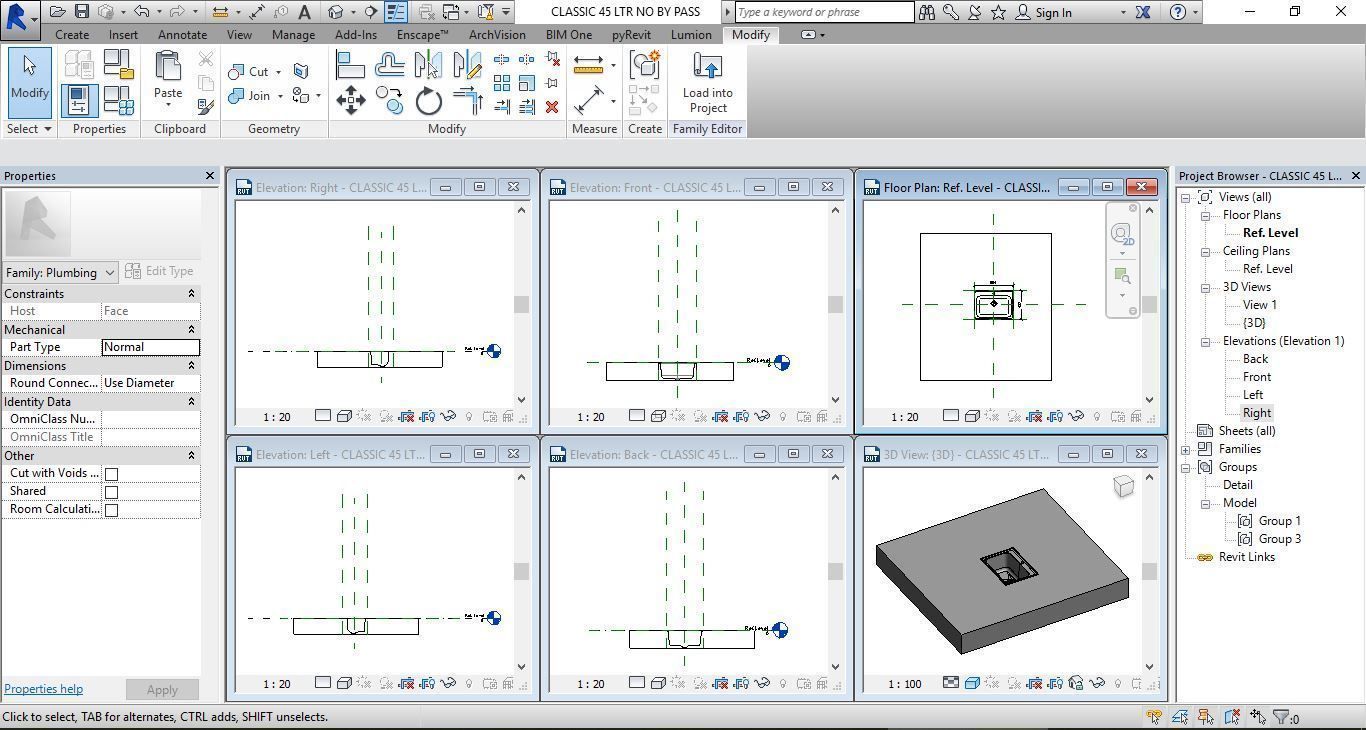Click the Create Group icon
The image size is (1366, 730).
click(x=645, y=66)
